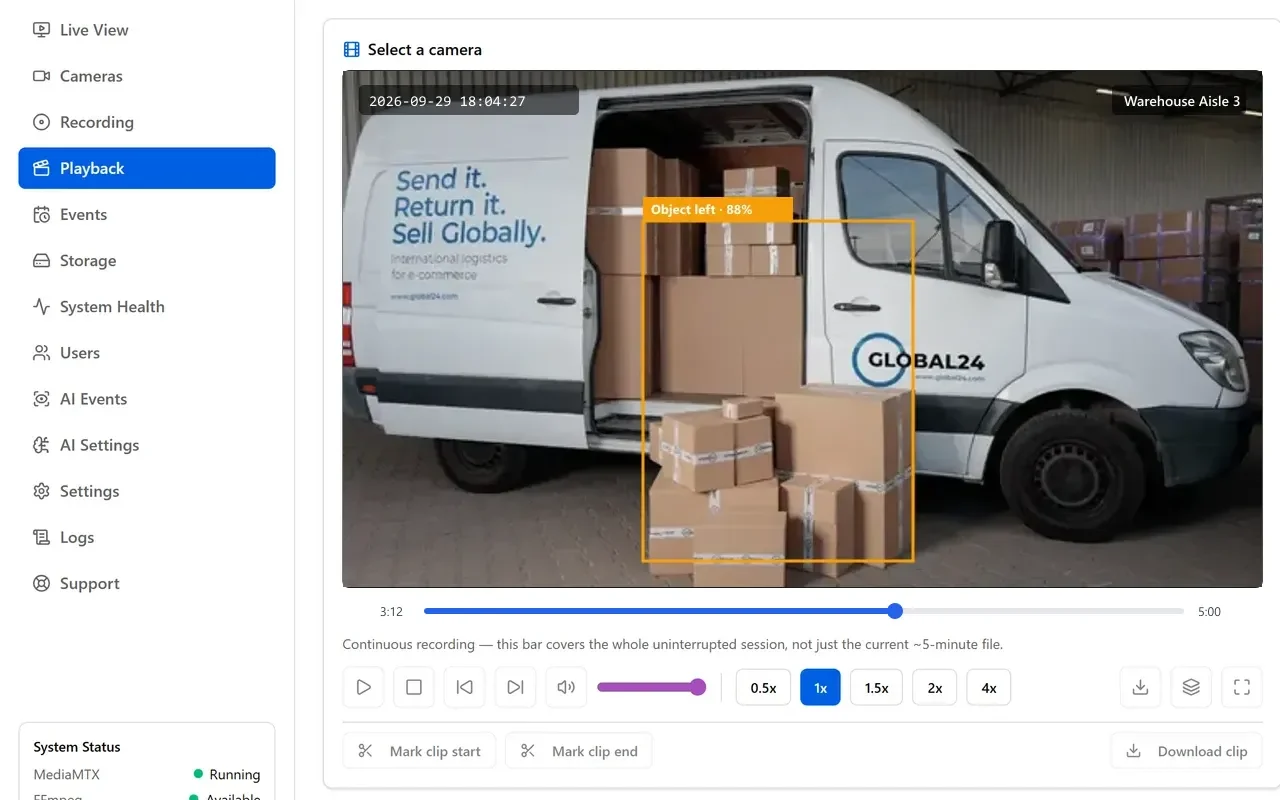Open the Logs page
This screenshot has width=1280, height=800.
pyautogui.click(x=147, y=536)
